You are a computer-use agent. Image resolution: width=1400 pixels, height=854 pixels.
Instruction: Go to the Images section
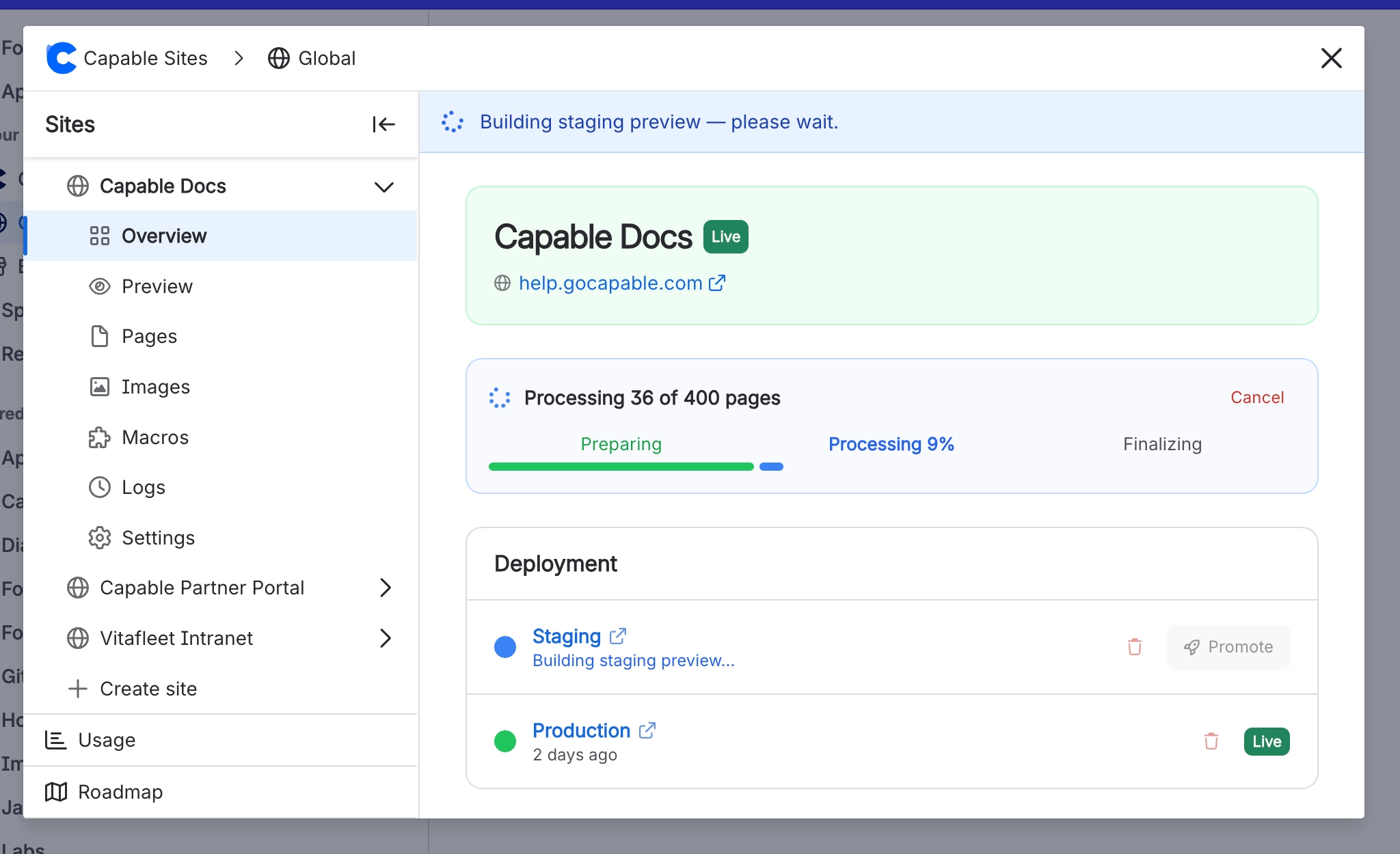pos(221,387)
